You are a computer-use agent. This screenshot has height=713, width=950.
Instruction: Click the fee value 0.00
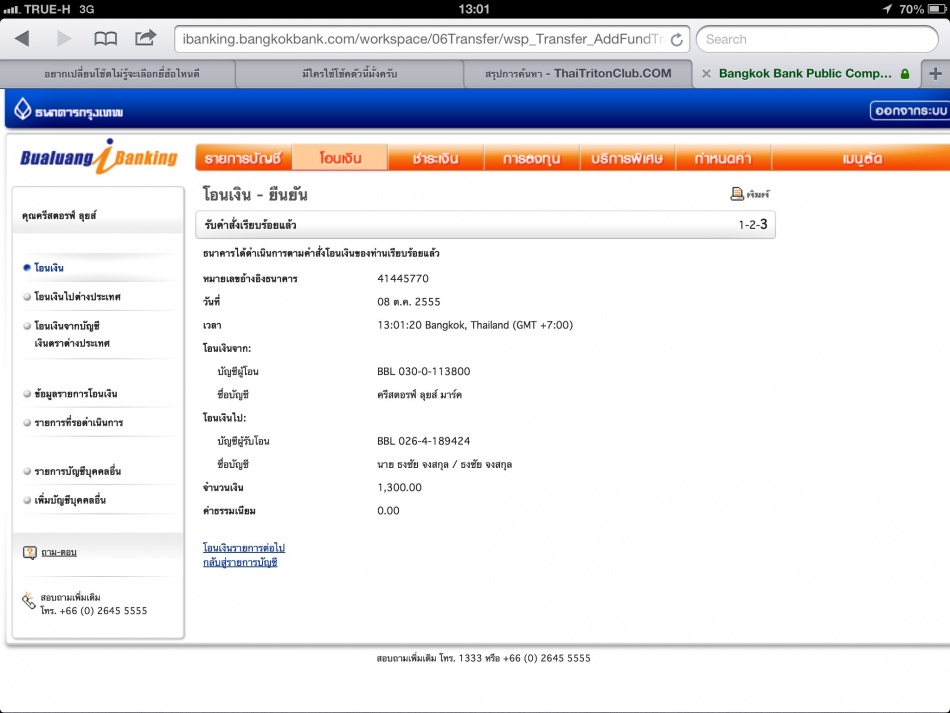pyautogui.click(x=388, y=511)
